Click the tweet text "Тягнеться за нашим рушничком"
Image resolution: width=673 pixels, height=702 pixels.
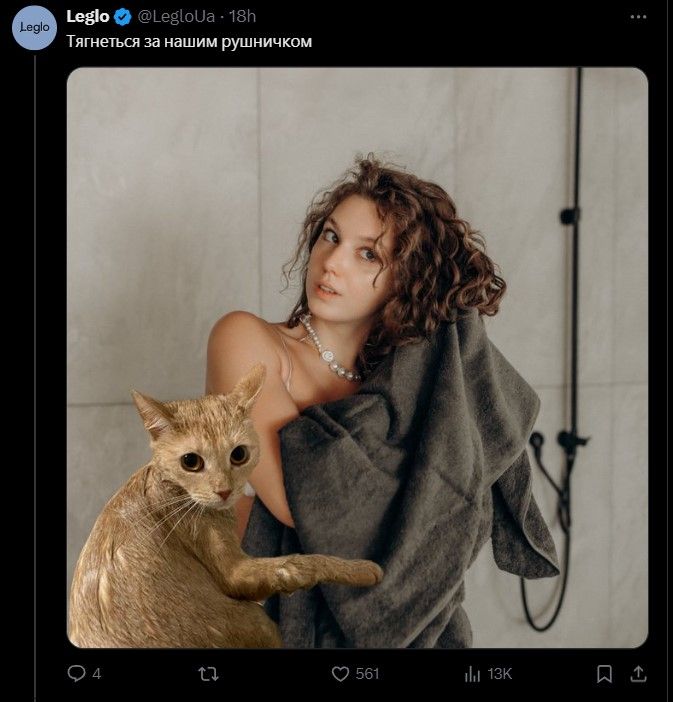pos(189,42)
